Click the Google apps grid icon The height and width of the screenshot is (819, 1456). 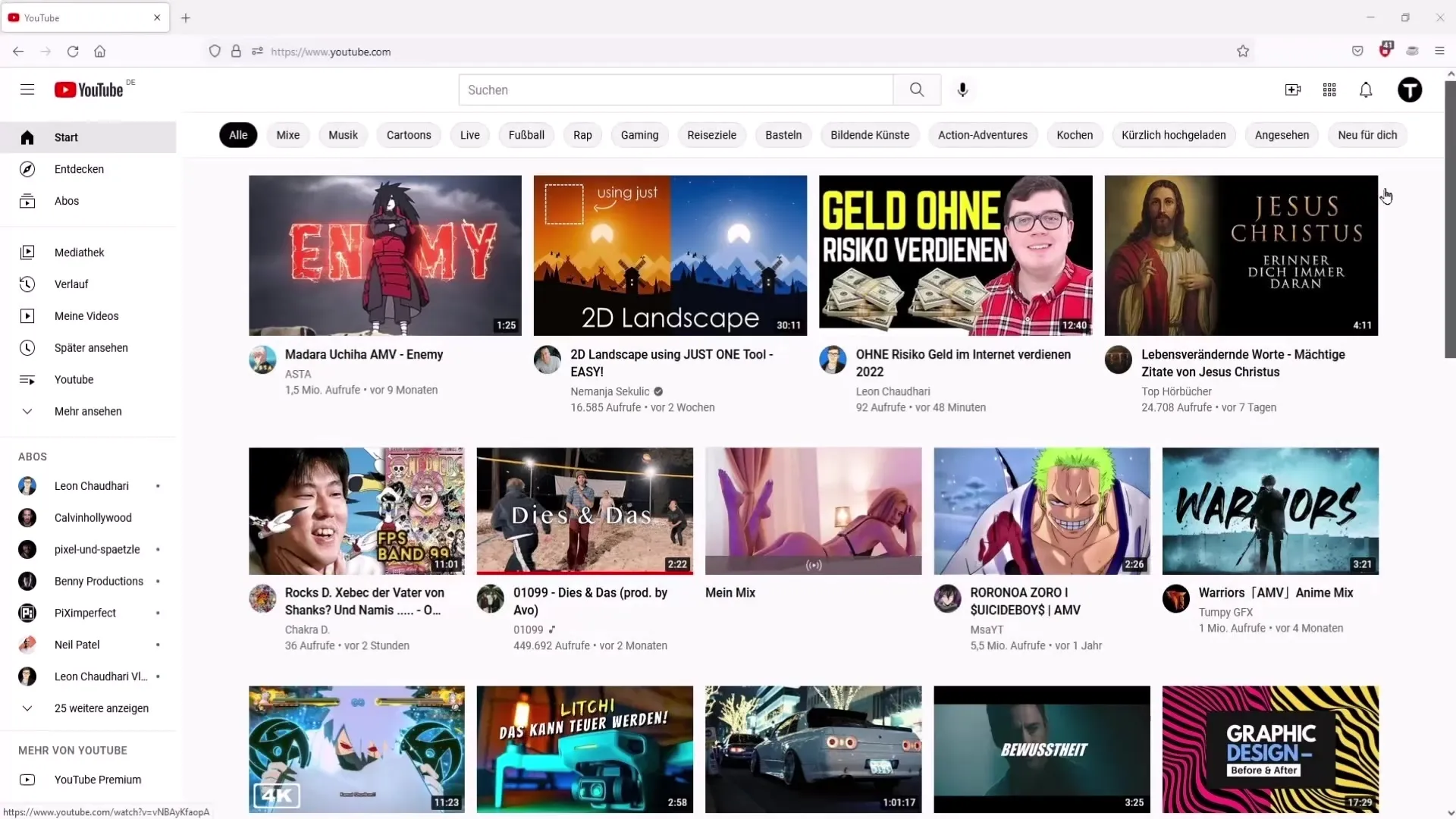(x=1330, y=89)
